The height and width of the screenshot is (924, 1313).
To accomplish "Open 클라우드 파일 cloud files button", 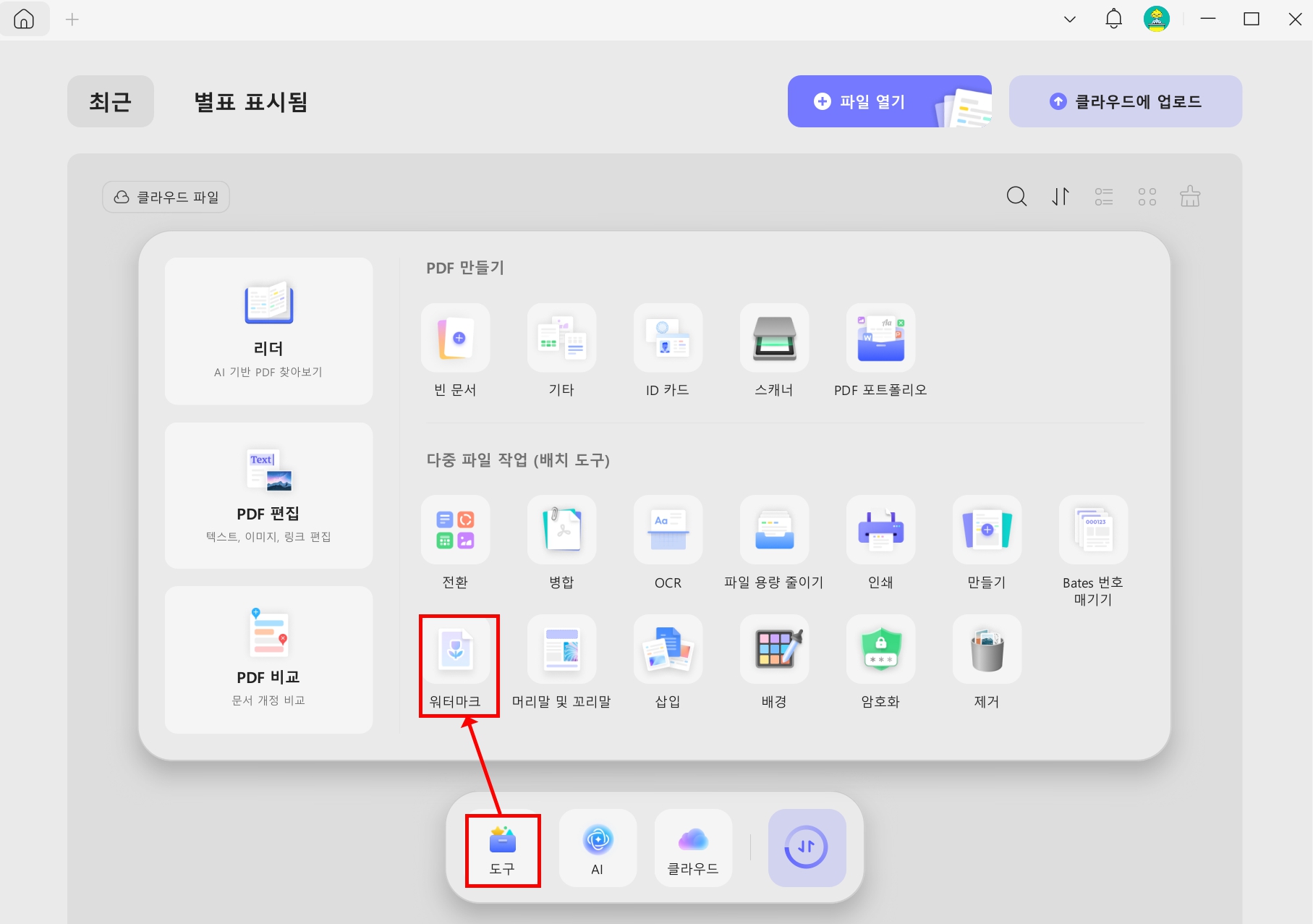I will coord(166,197).
